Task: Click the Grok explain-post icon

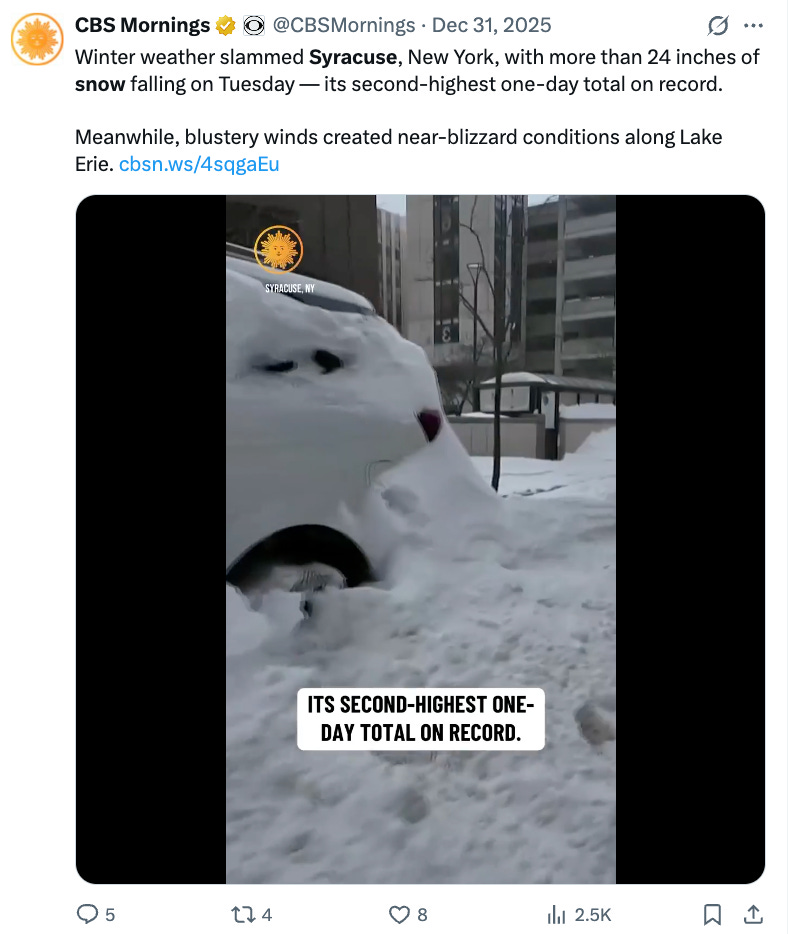Action: (718, 26)
